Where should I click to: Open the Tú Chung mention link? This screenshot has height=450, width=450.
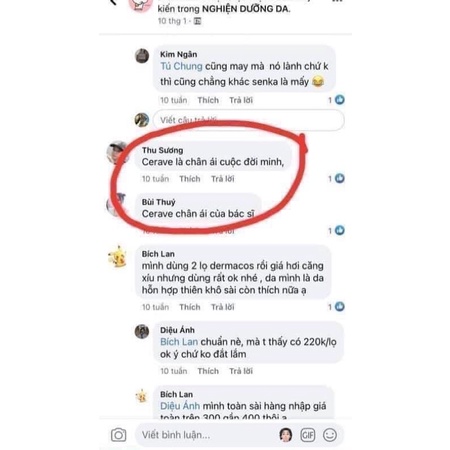[x=181, y=66]
